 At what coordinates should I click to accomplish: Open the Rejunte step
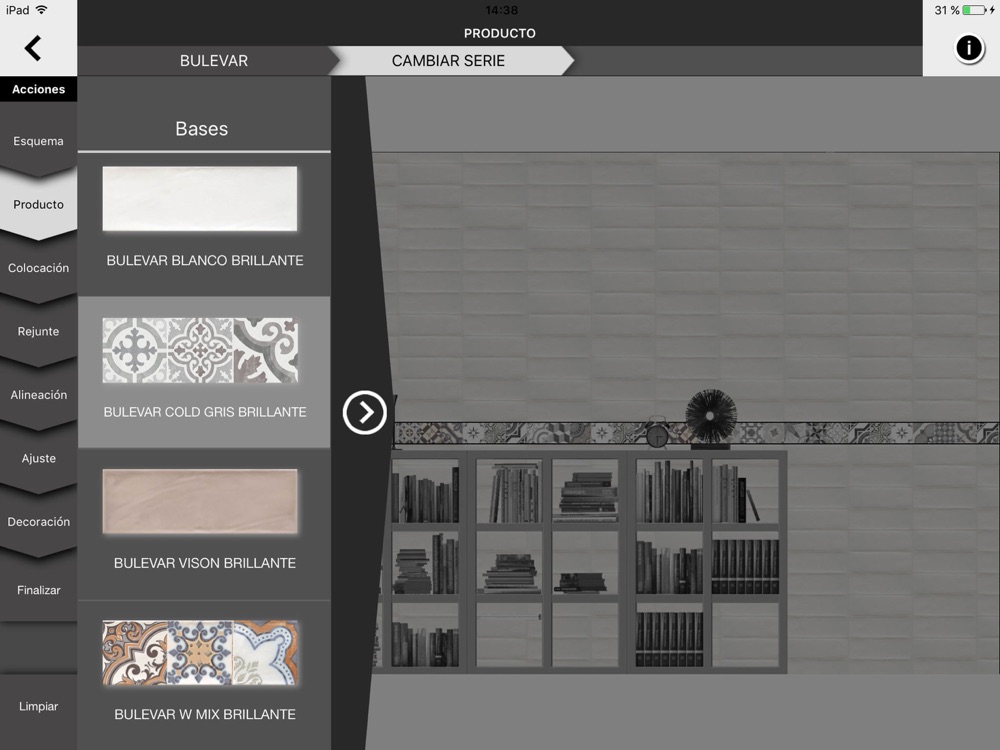pos(38,332)
